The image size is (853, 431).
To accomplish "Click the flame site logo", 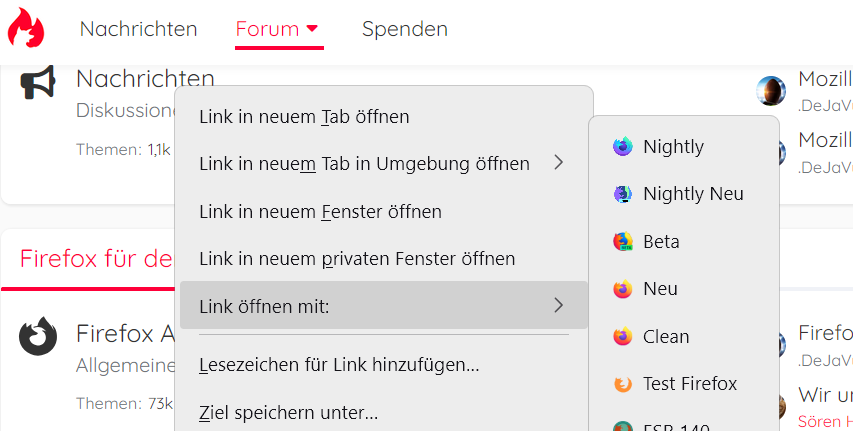I will [x=26, y=29].
